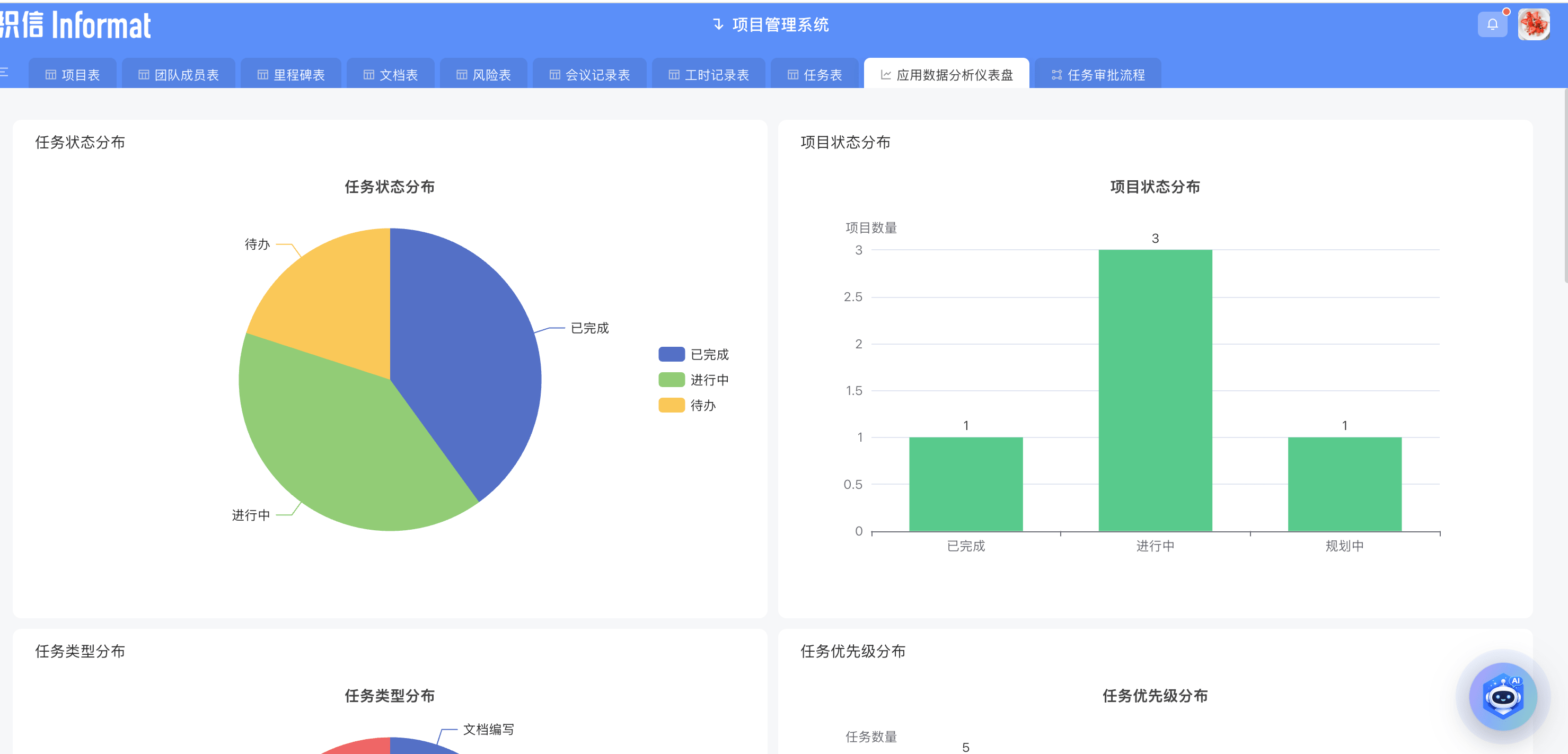The image size is (1568, 754).
Task: Switch to the 团队成员表 tab
Action: pos(178,74)
